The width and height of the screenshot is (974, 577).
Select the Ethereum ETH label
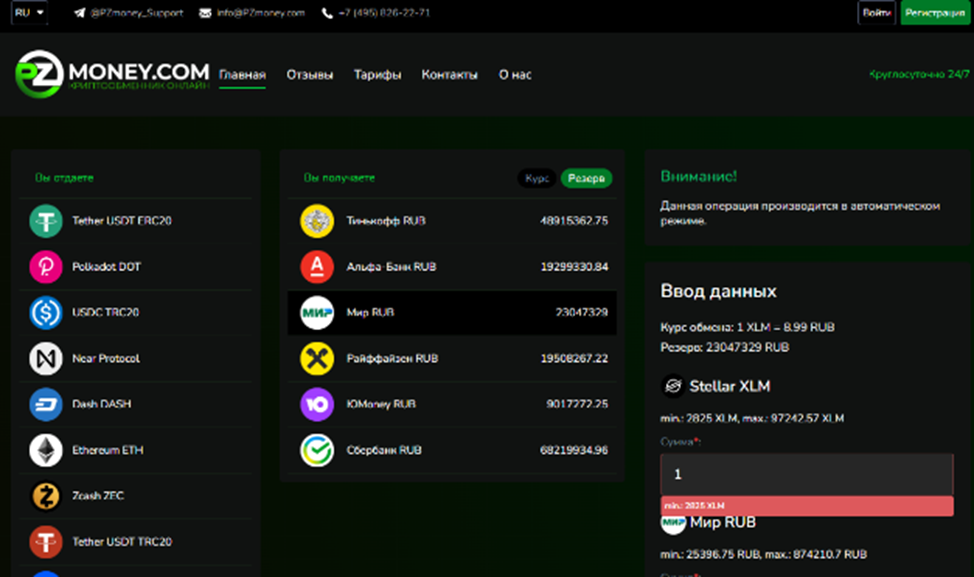tap(107, 450)
